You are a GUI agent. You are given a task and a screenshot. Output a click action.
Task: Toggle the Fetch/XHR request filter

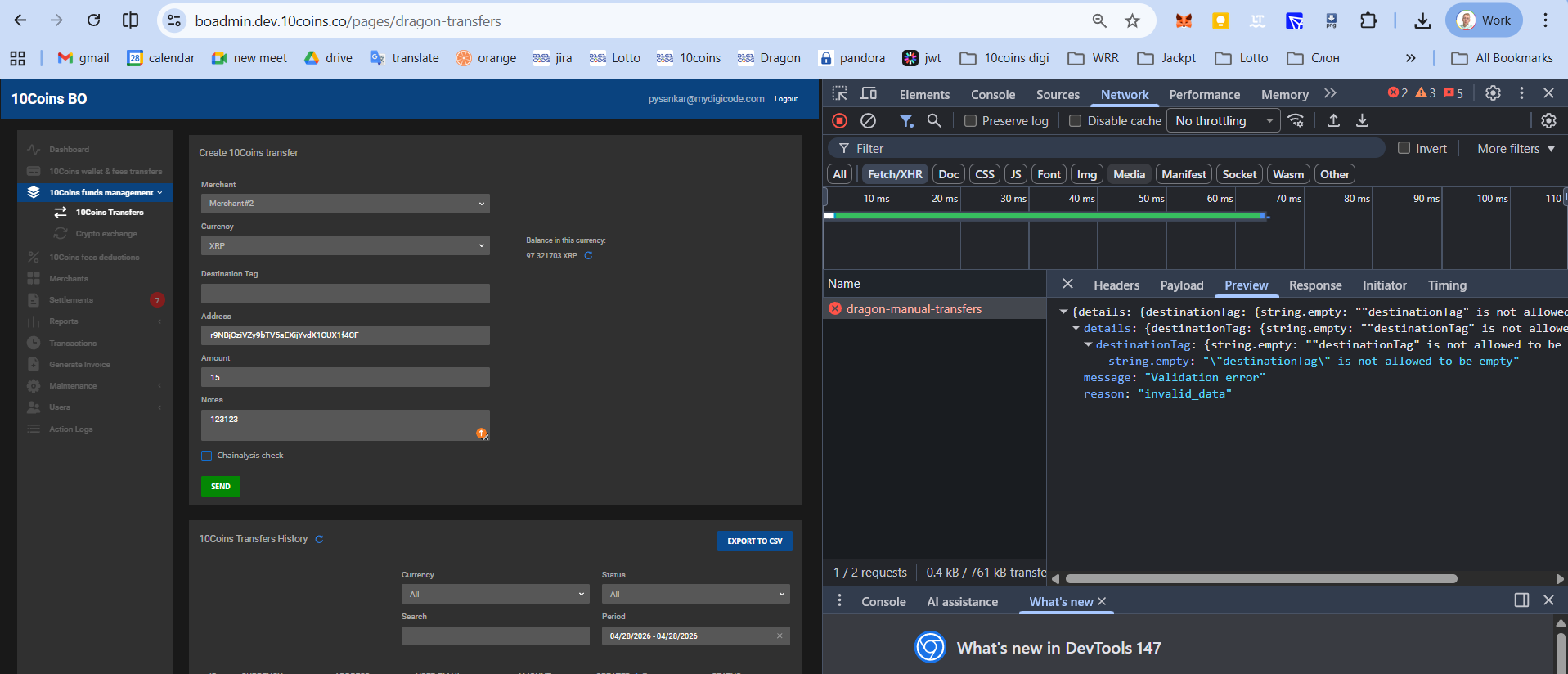pyautogui.click(x=895, y=174)
